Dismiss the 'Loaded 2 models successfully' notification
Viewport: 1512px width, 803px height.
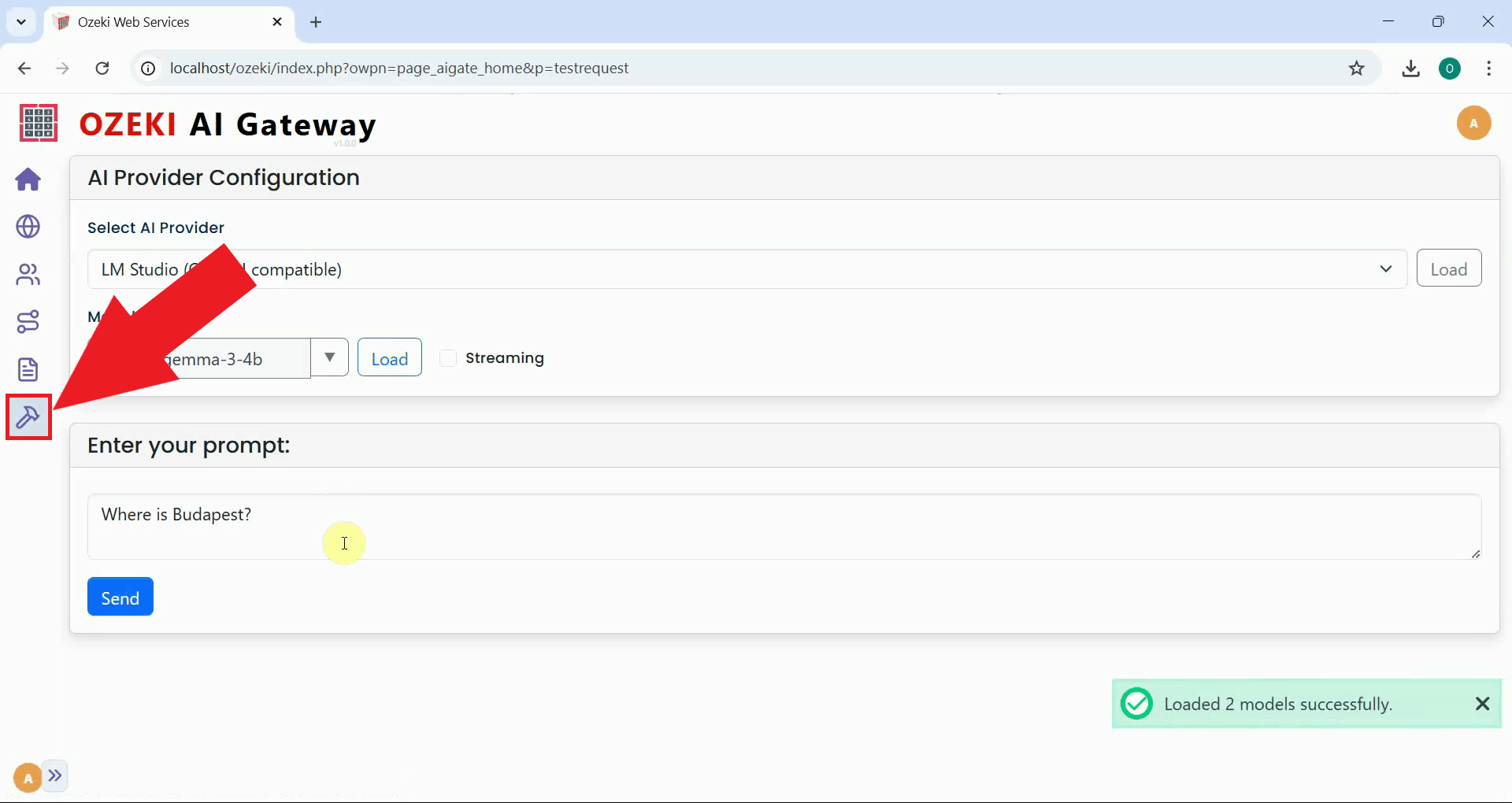(x=1483, y=703)
